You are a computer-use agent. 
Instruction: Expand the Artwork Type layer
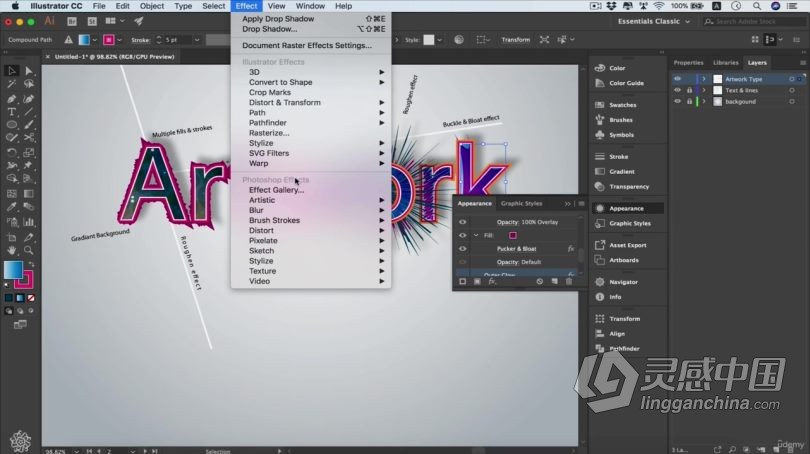click(704, 79)
